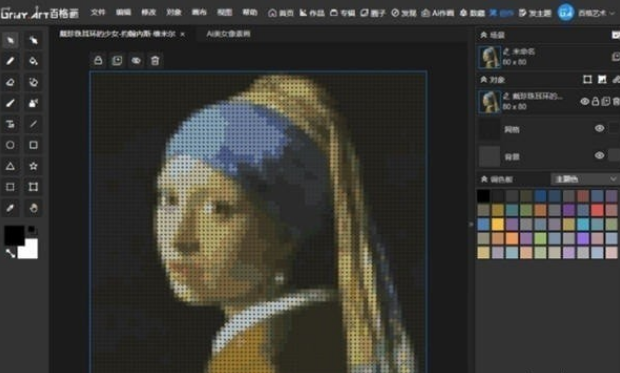The image size is (620, 373).
Task: Select the Rectangle shape tool
Action: click(x=33, y=145)
